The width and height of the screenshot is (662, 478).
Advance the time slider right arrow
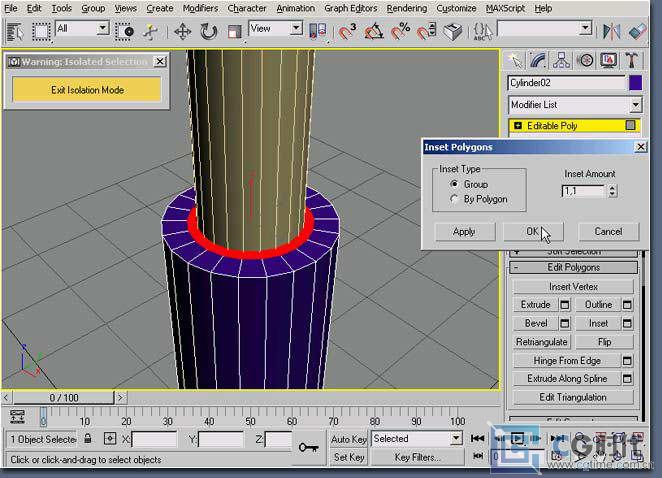(x=120, y=397)
